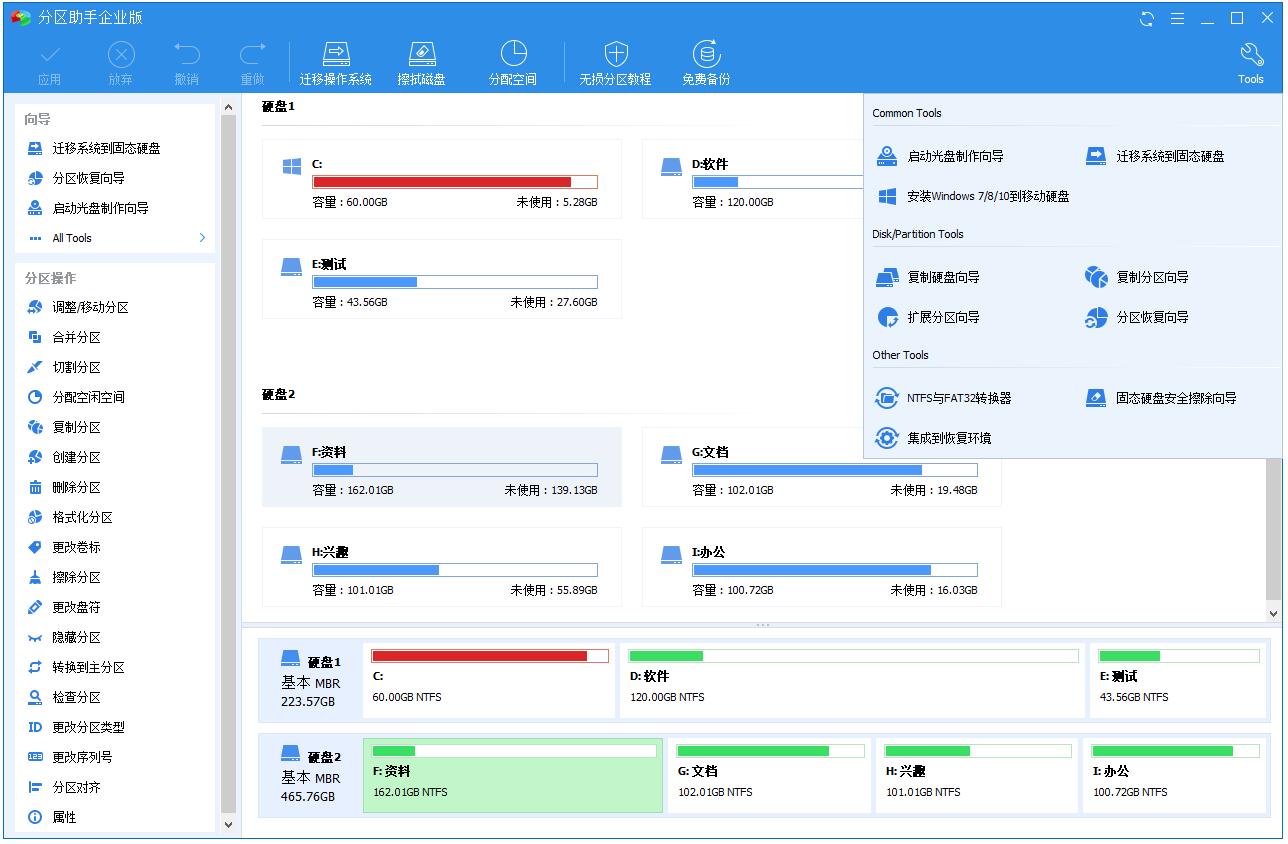Viewport: 1288px width, 844px height.
Task: Open 复制硬盘向导 in Tools panel
Action: click(928, 277)
